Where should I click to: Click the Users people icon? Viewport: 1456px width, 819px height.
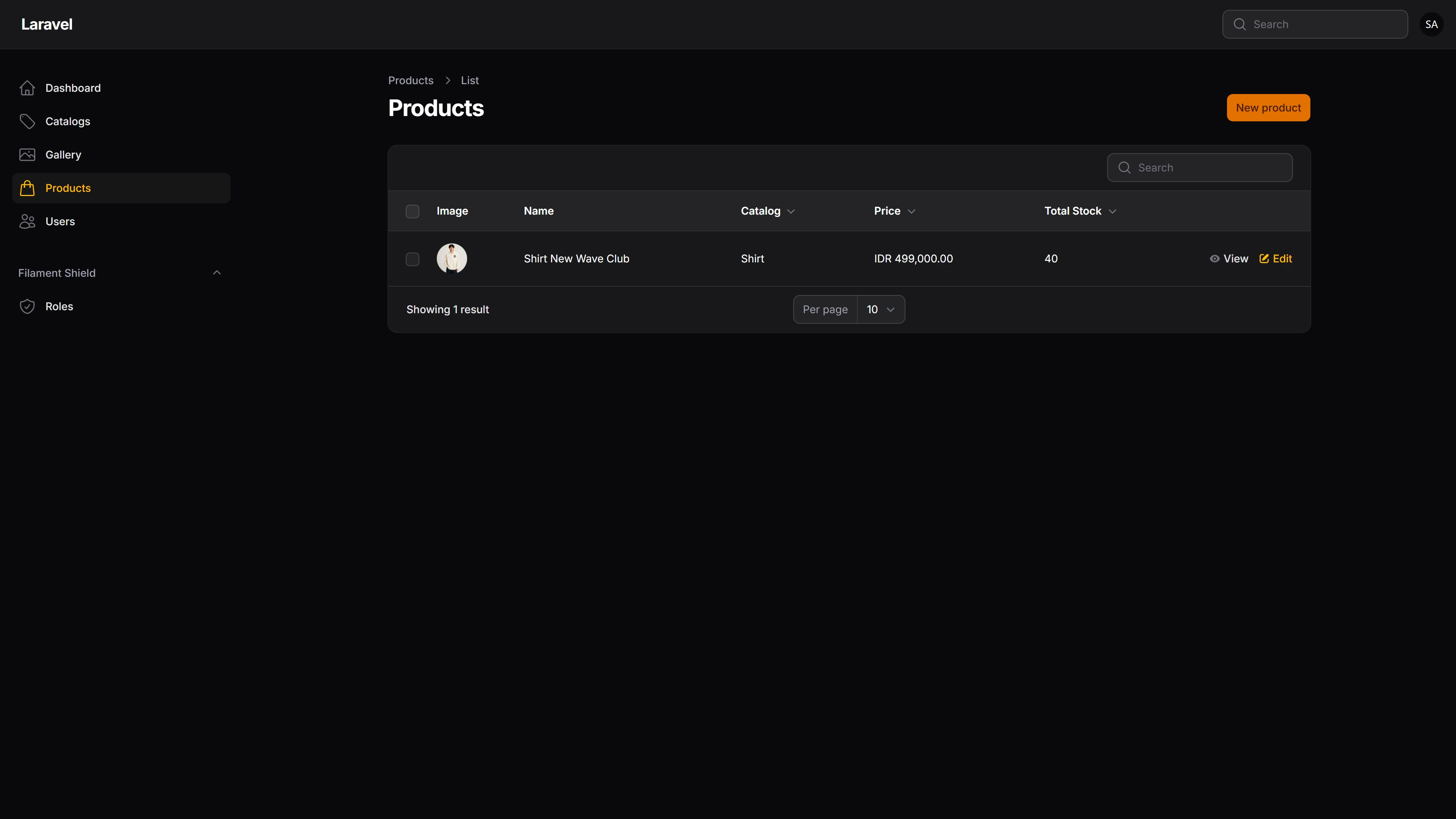click(27, 221)
